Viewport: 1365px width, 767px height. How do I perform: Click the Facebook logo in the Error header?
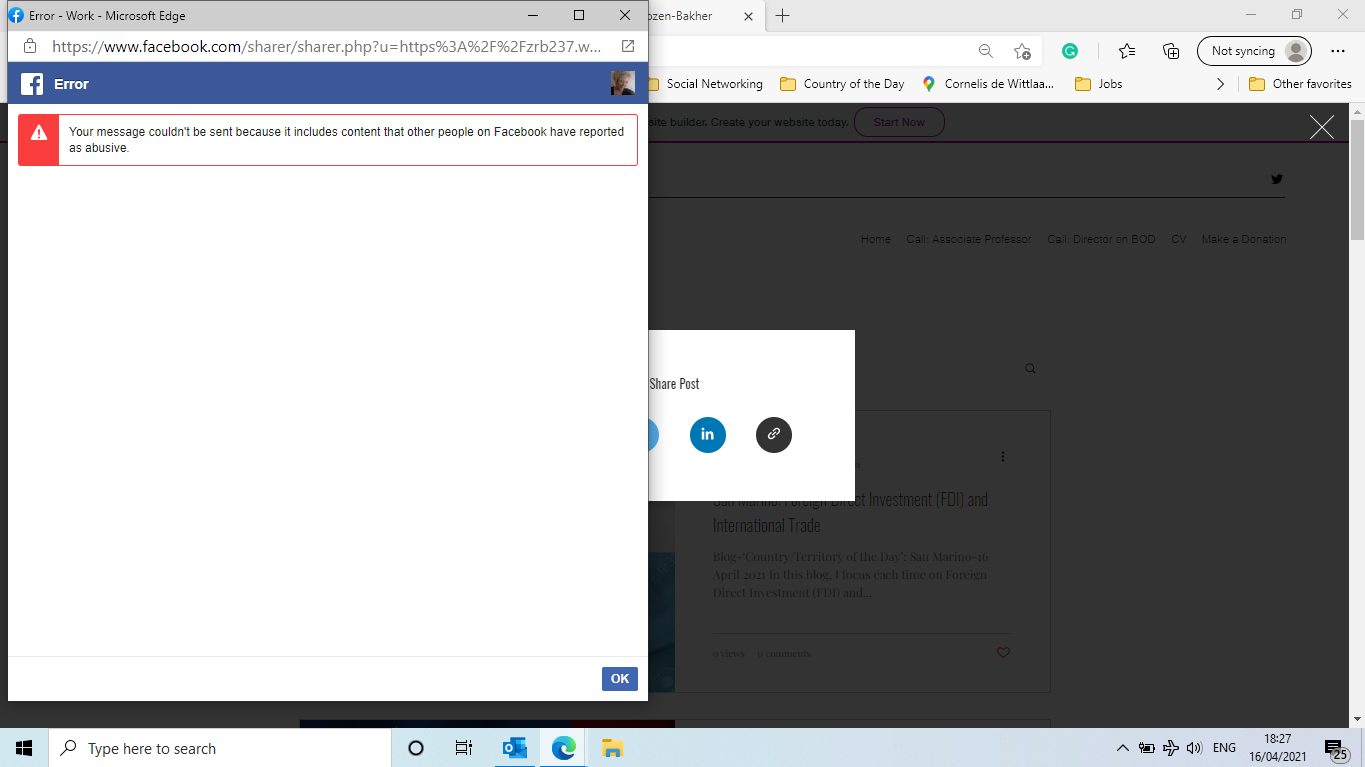click(x=32, y=84)
